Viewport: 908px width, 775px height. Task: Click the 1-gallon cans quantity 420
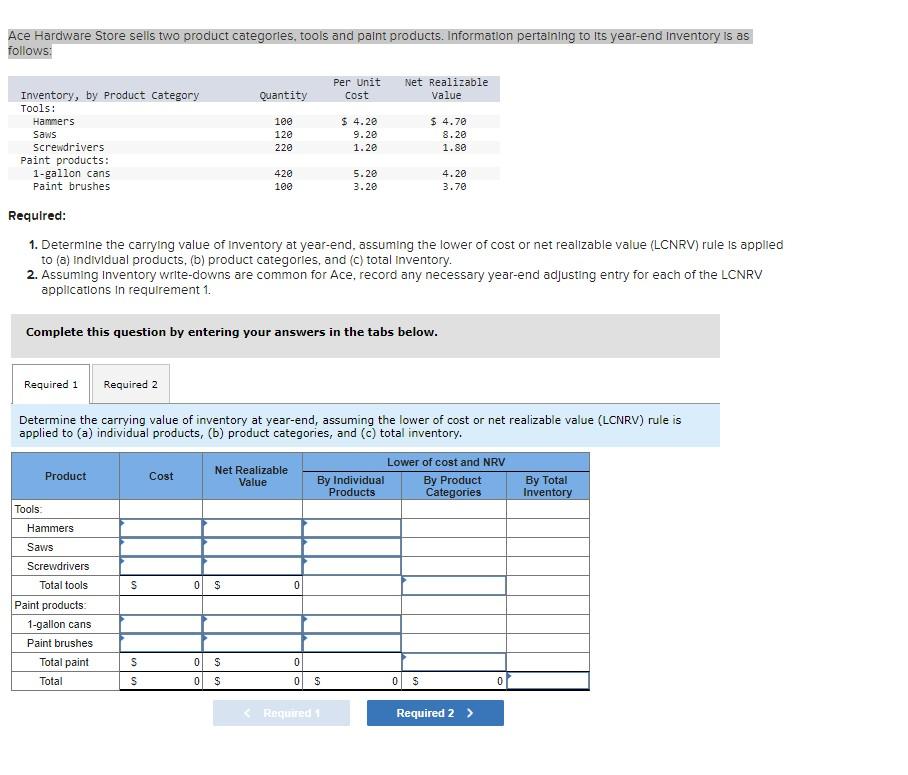[x=283, y=174]
